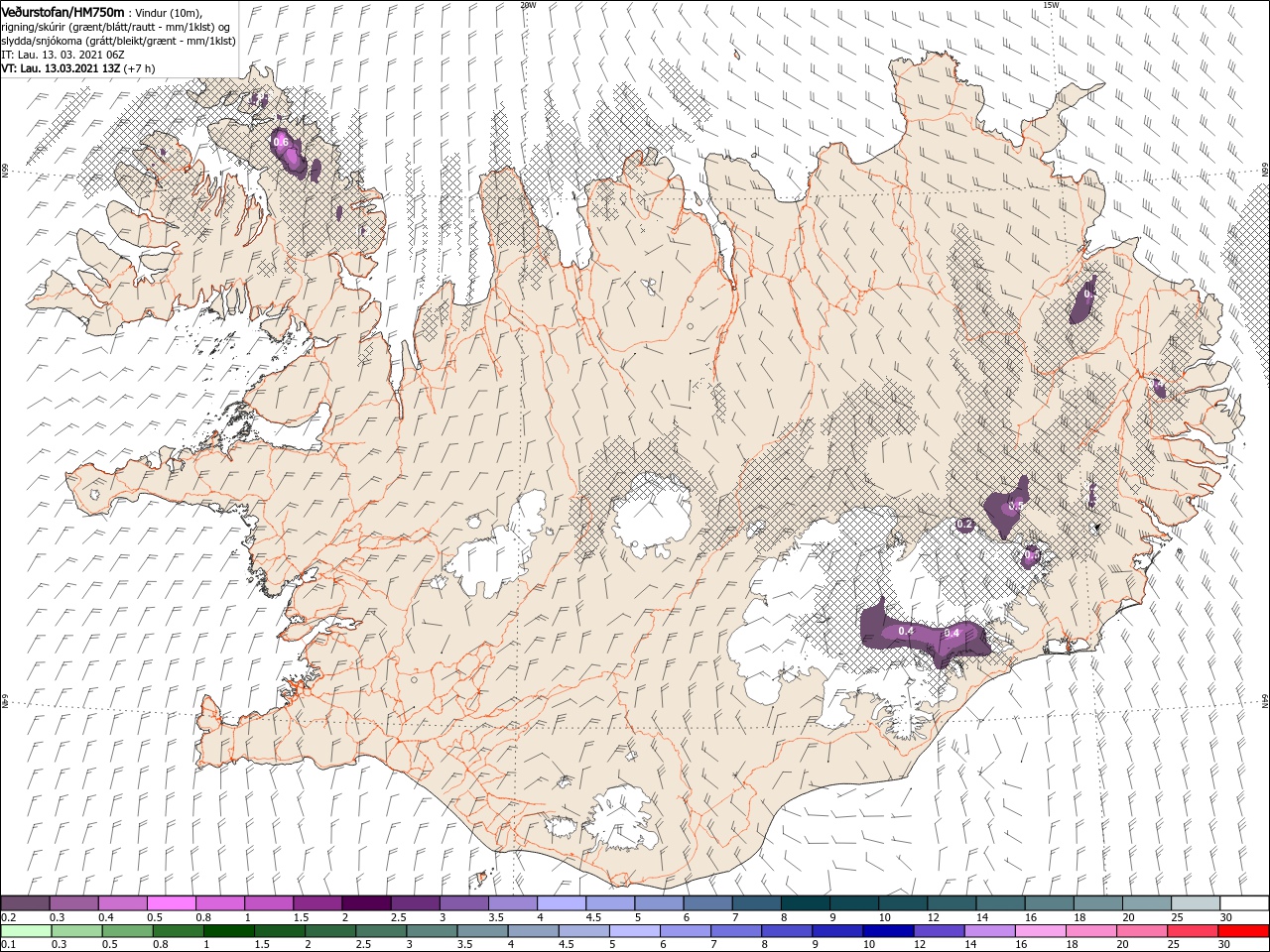Viewport: 1270px width, 952px height.
Task: Click the 0.6 contour label in Westfjords
Action: 281,142
